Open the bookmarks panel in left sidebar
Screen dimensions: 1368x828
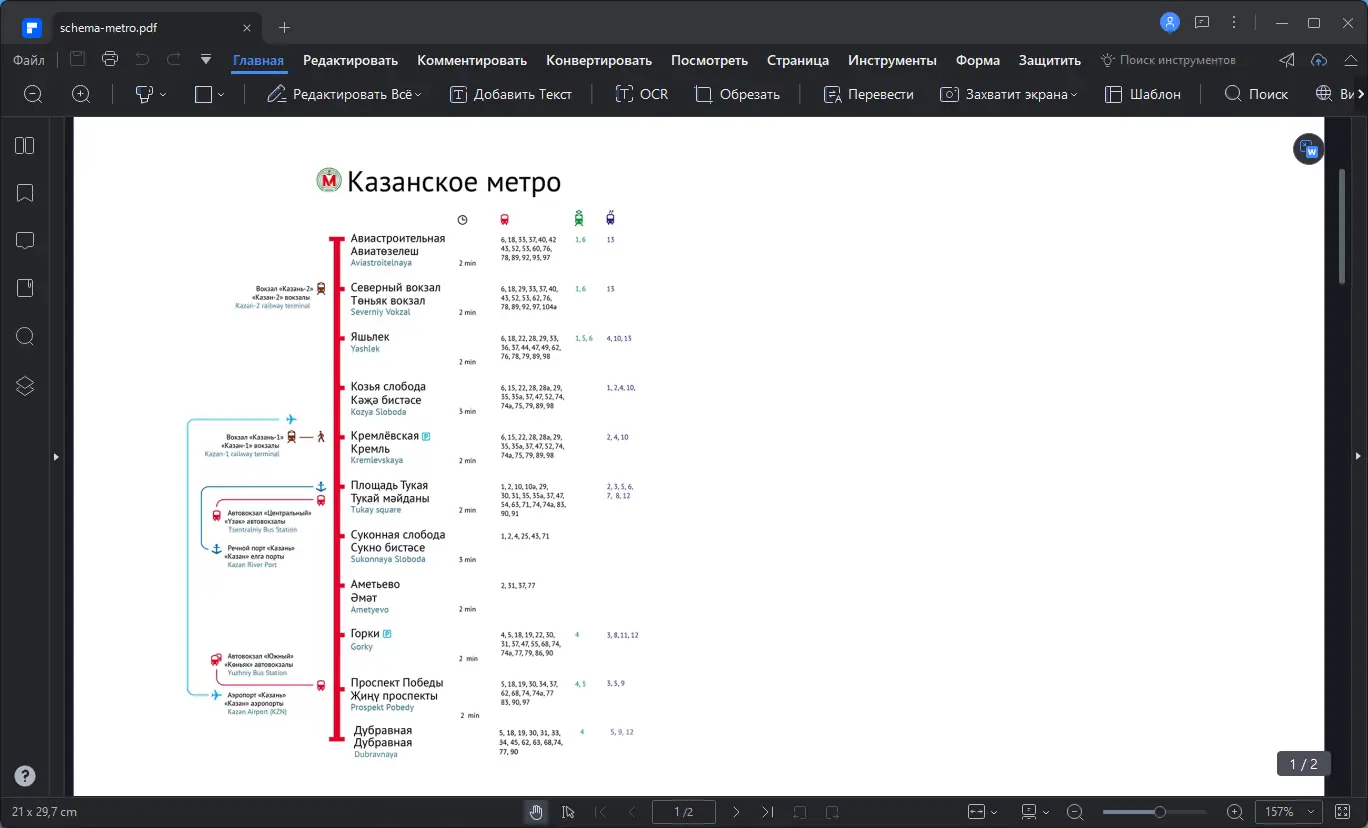pos(25,193)
